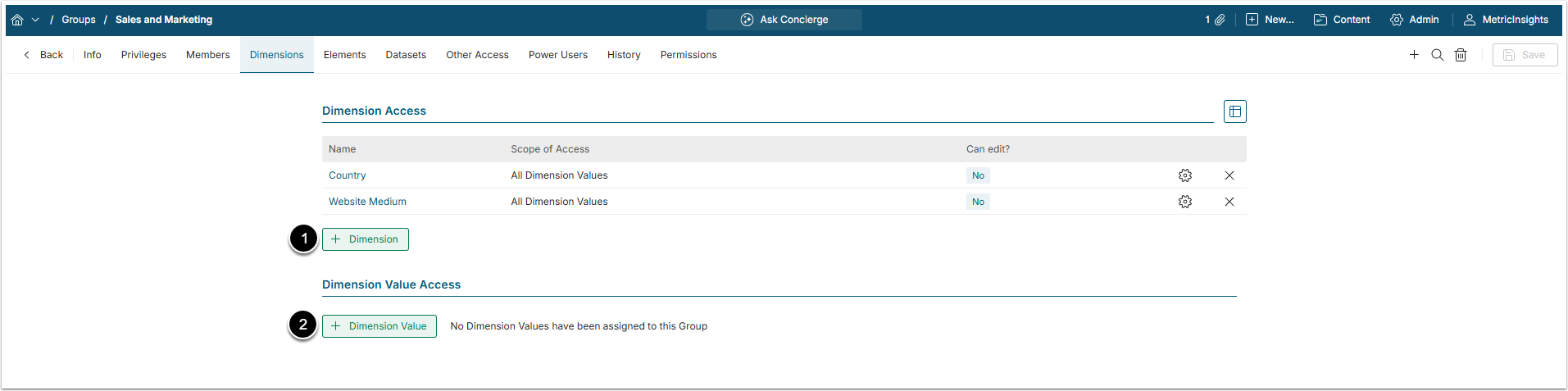Open the attachments paperclip icon

pos(1220,20)
